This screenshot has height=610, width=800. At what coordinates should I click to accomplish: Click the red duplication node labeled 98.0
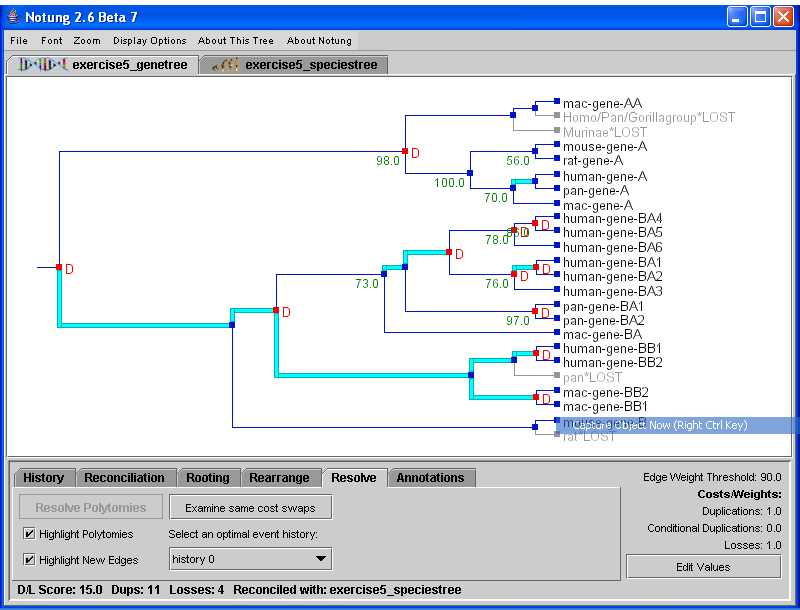point(405,151)
